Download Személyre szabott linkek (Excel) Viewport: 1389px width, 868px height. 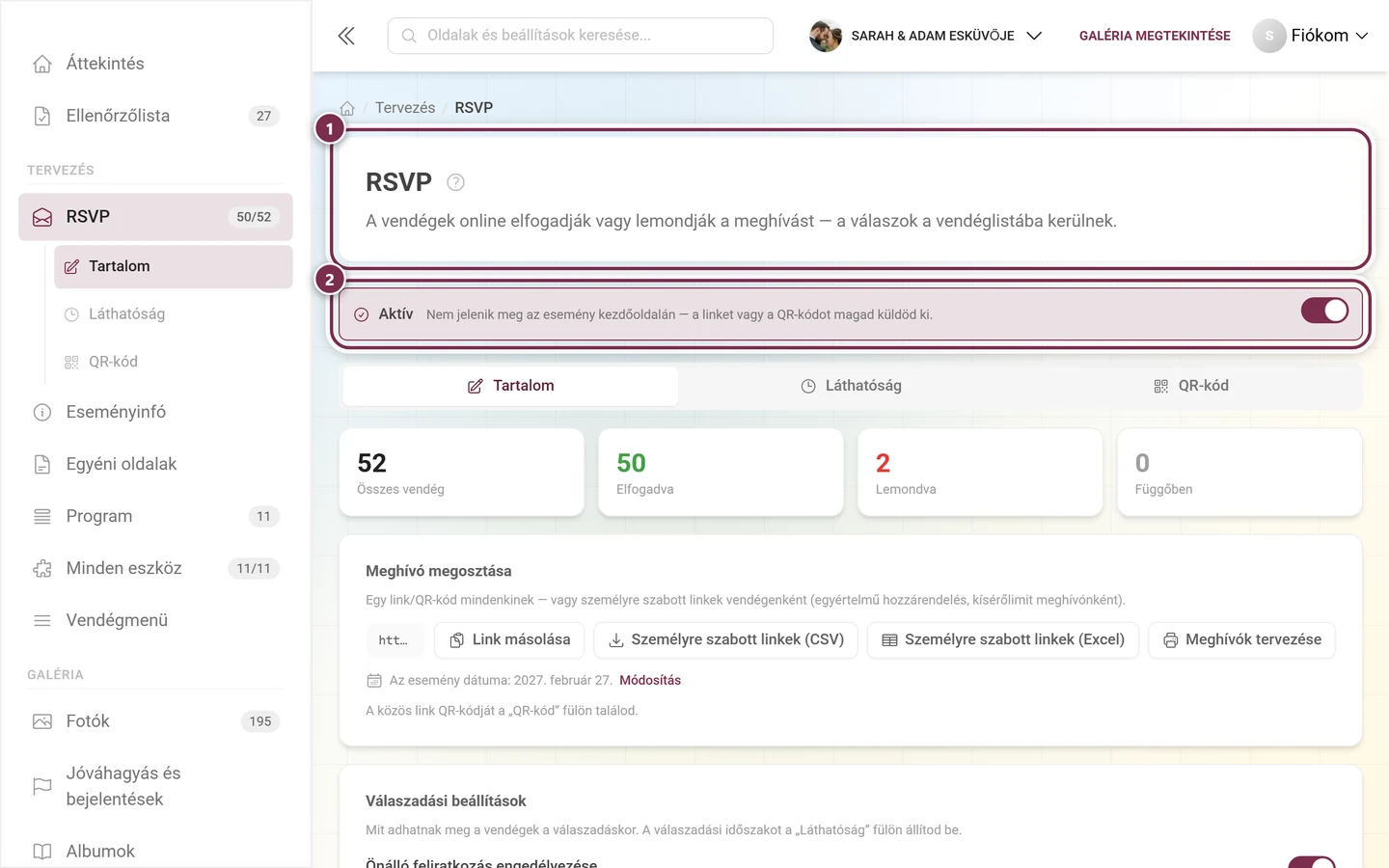tap(1003, 640)
